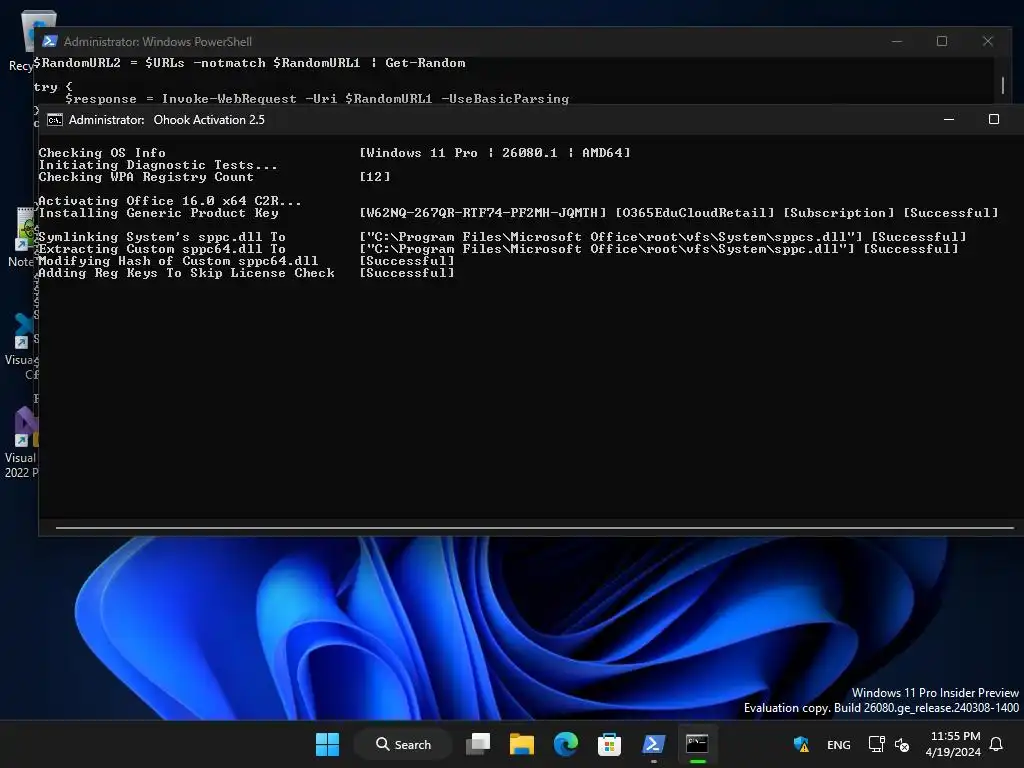Open the notification bell
The height and width of the screenshot is (768, 1024).
(x=997, y=744)
